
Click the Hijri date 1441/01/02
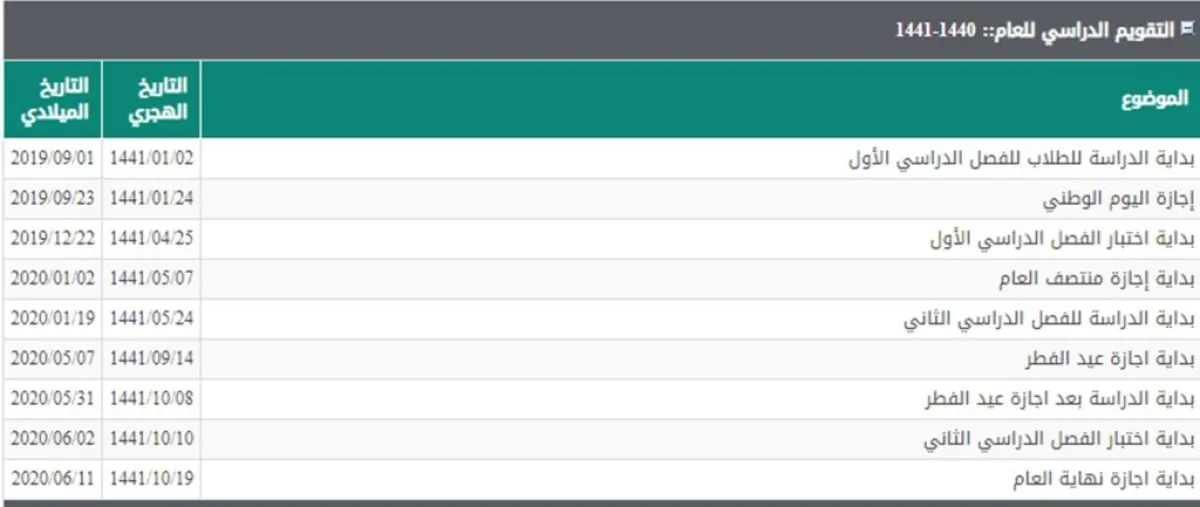(151, 159)
